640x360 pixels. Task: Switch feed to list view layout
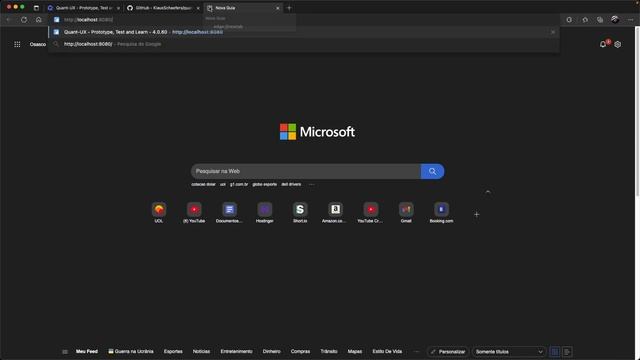[x=567, y=351]
